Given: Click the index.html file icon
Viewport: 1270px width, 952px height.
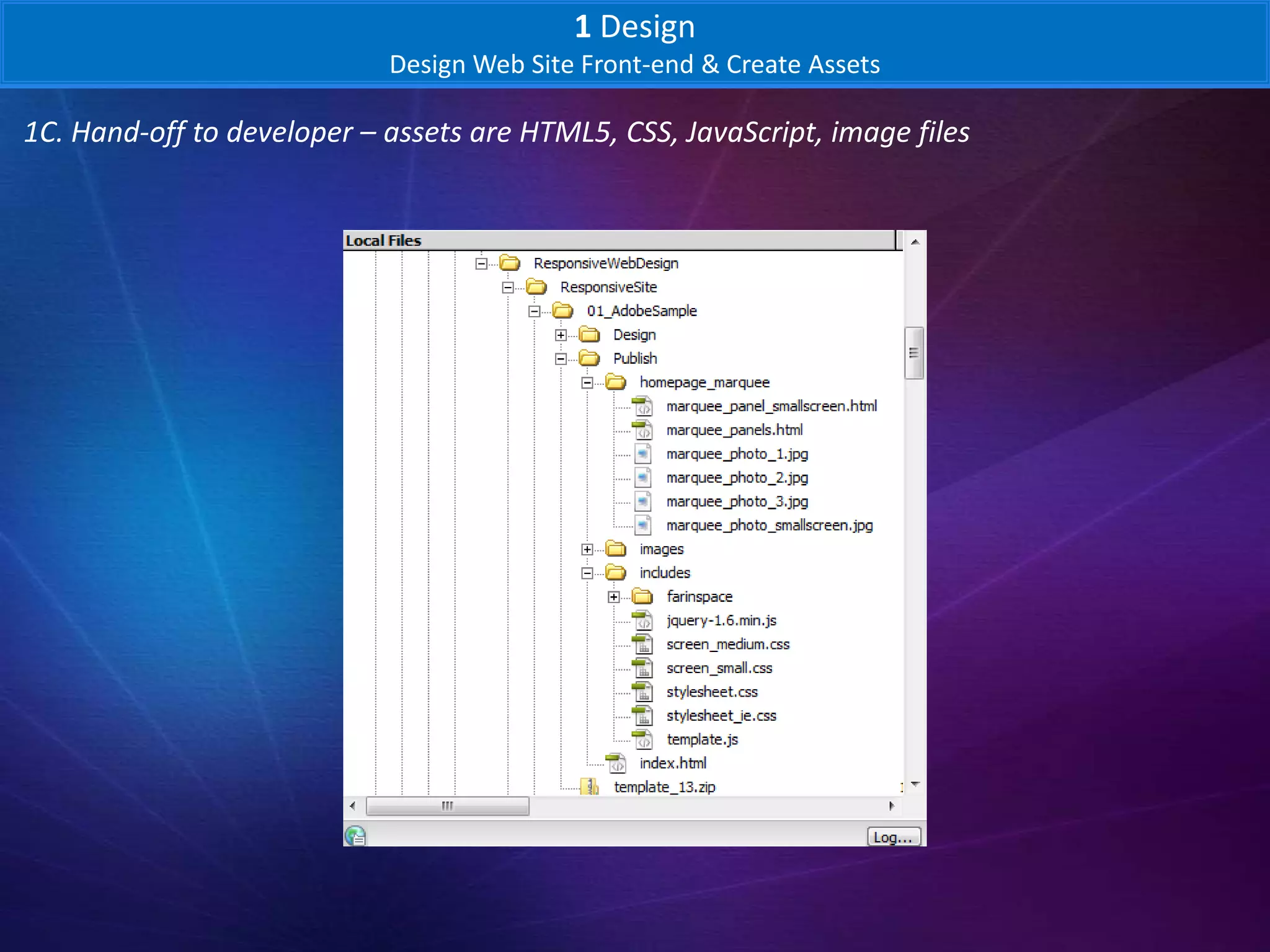Looking at the screenshot, I should pyautogui.click(x=616, y=763).
